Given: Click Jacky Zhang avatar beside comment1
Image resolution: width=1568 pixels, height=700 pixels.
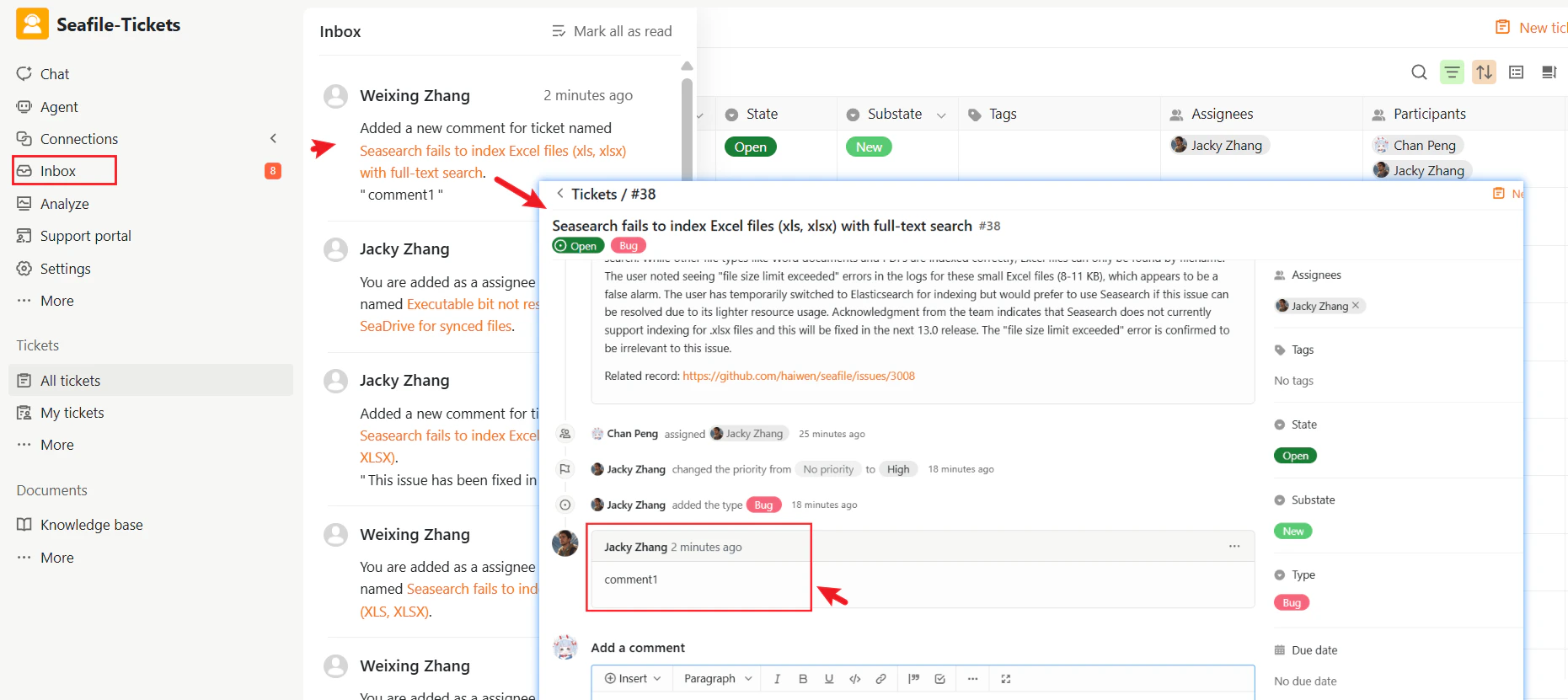Looking at the screenshot, I should tap(565, 543).
